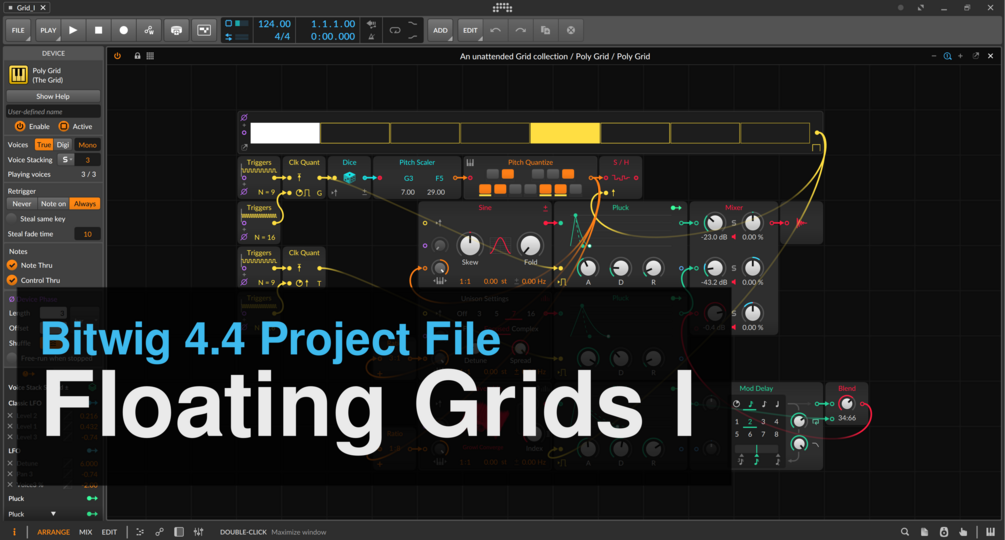Screen dimensions: 1005x540
Task: Click the grid layout icon beside the lock
Action: coord(150,56)
